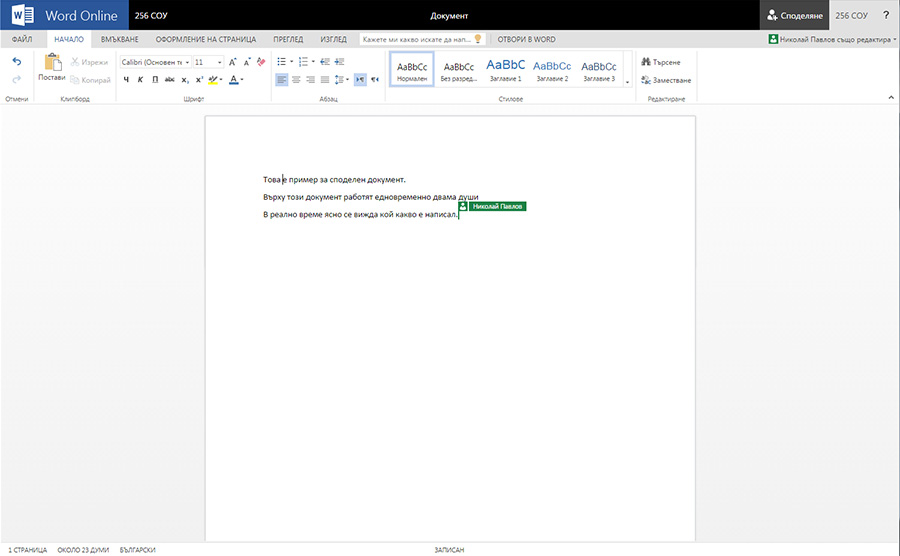
Task: Click Търсене find button
Action: (x=661, y=62)
